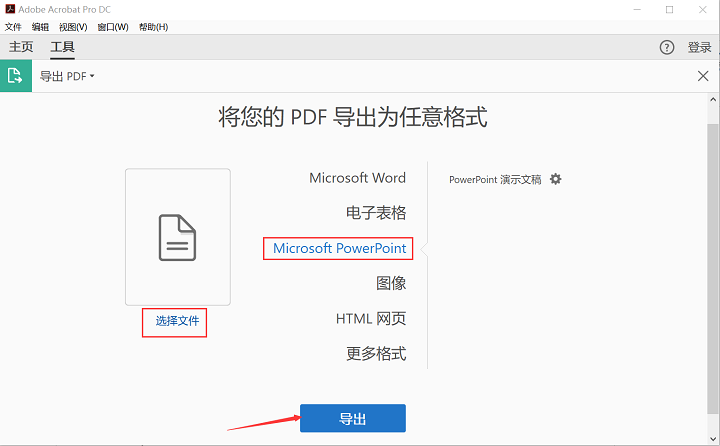Viewport: 720px width, 446px height.
Task: Select Microsoft PowerPoint export format
Action: click(339, 248)
